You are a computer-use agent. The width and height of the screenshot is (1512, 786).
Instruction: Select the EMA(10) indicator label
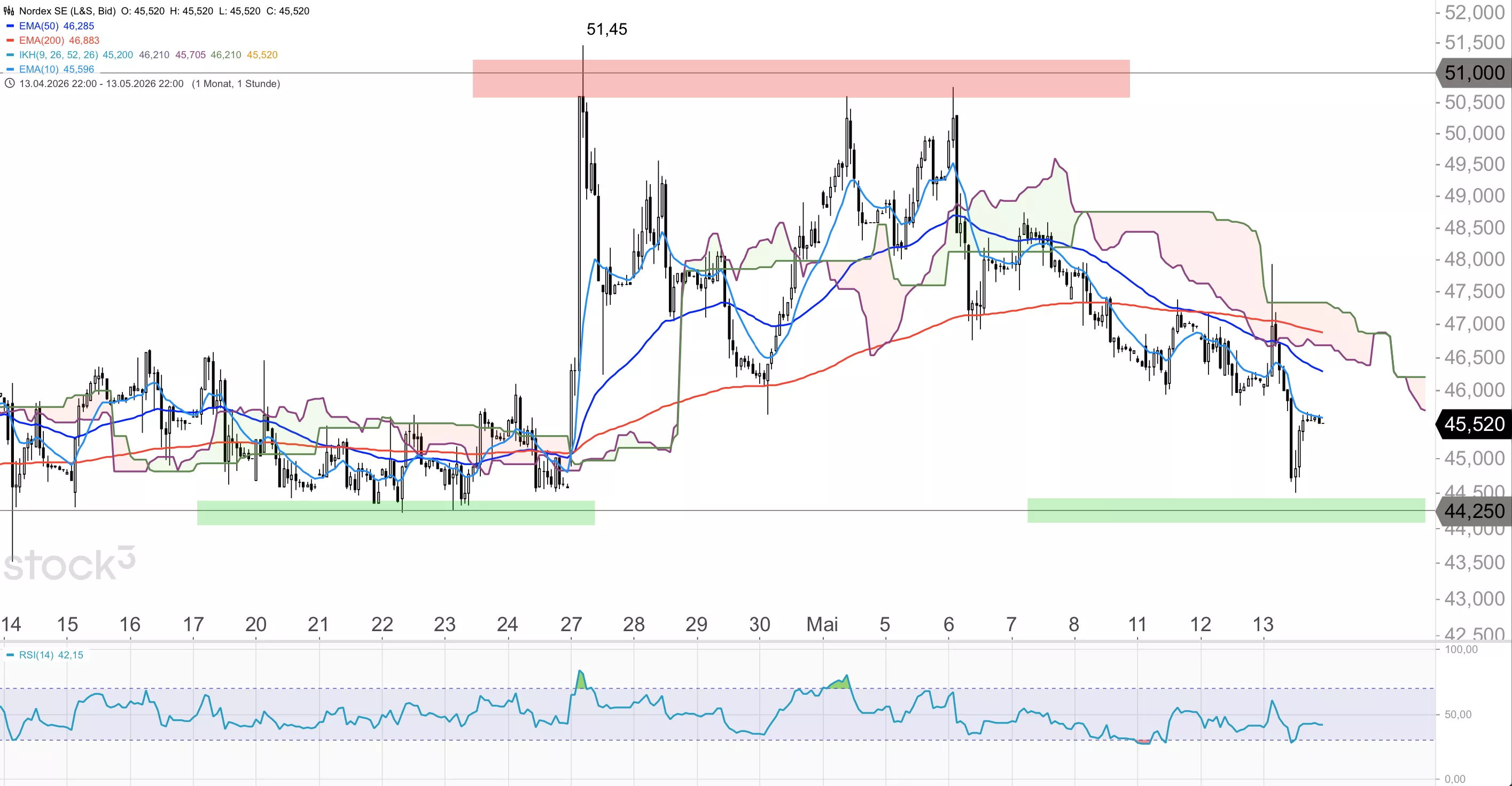[39, 69]
